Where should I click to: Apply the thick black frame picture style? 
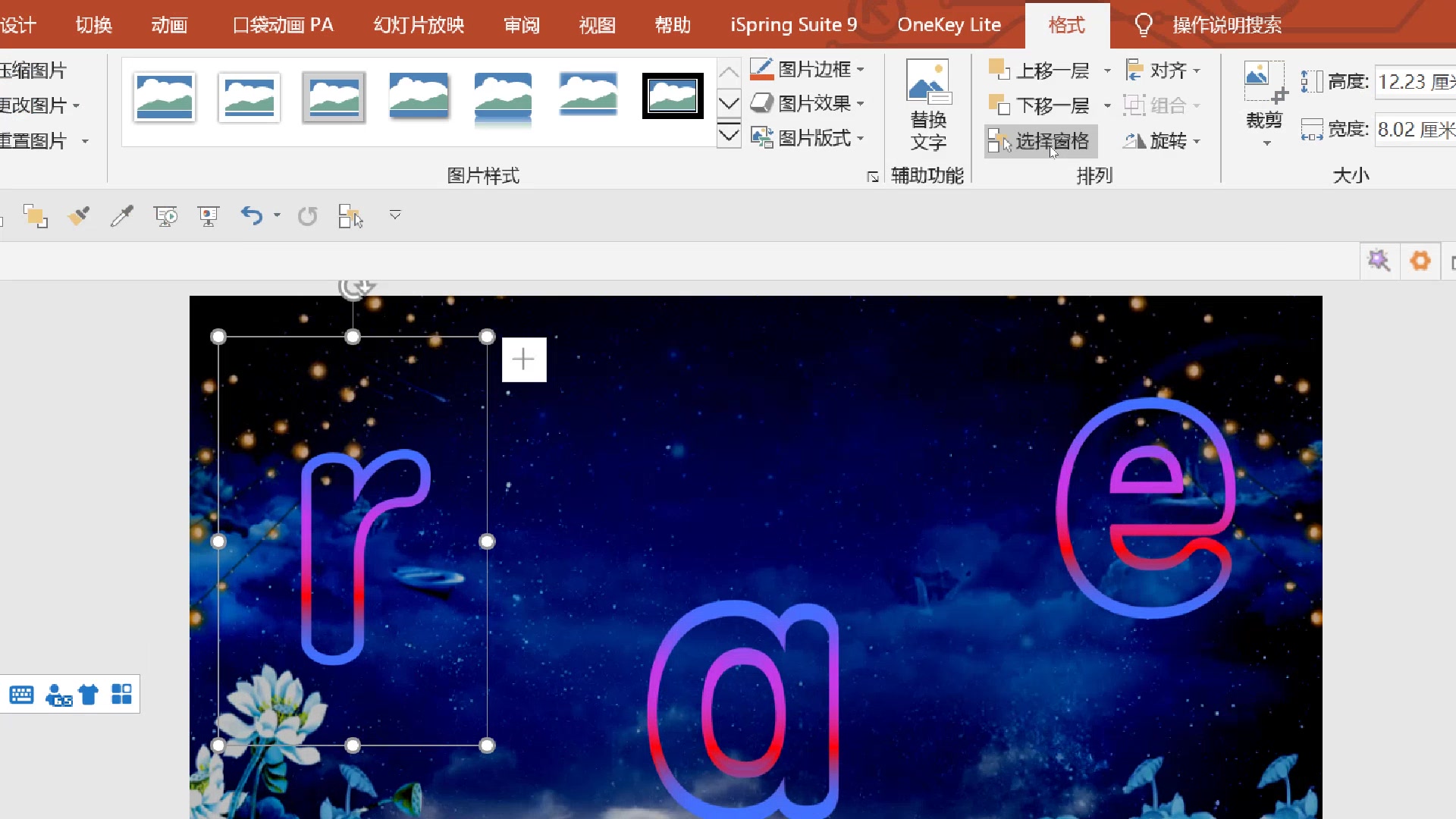pos(673,96)
